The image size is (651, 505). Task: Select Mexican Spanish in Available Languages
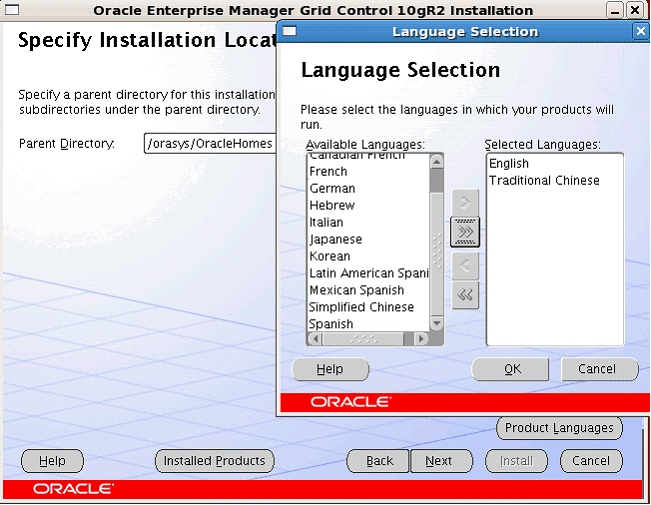(x=369, y=290)
